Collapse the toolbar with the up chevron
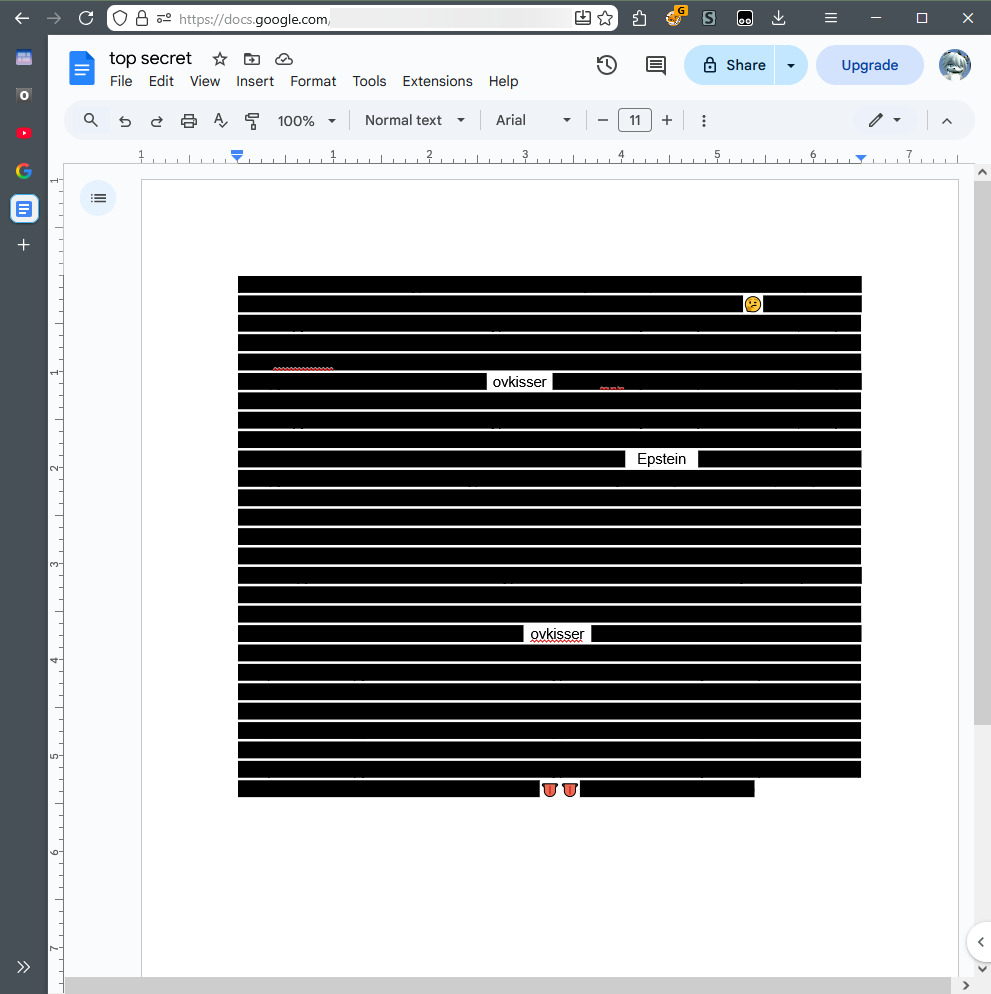 pyautogui.click(x=947, y=121)
